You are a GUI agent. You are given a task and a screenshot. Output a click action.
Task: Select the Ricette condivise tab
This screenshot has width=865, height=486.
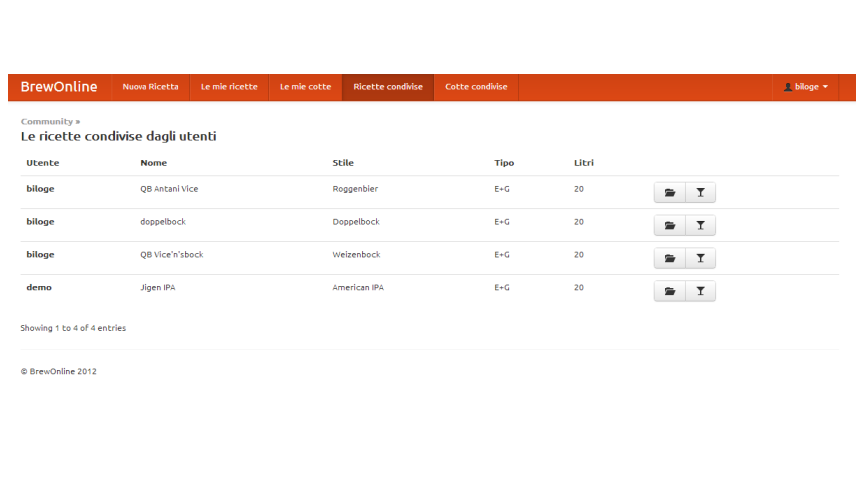(388, 87)
